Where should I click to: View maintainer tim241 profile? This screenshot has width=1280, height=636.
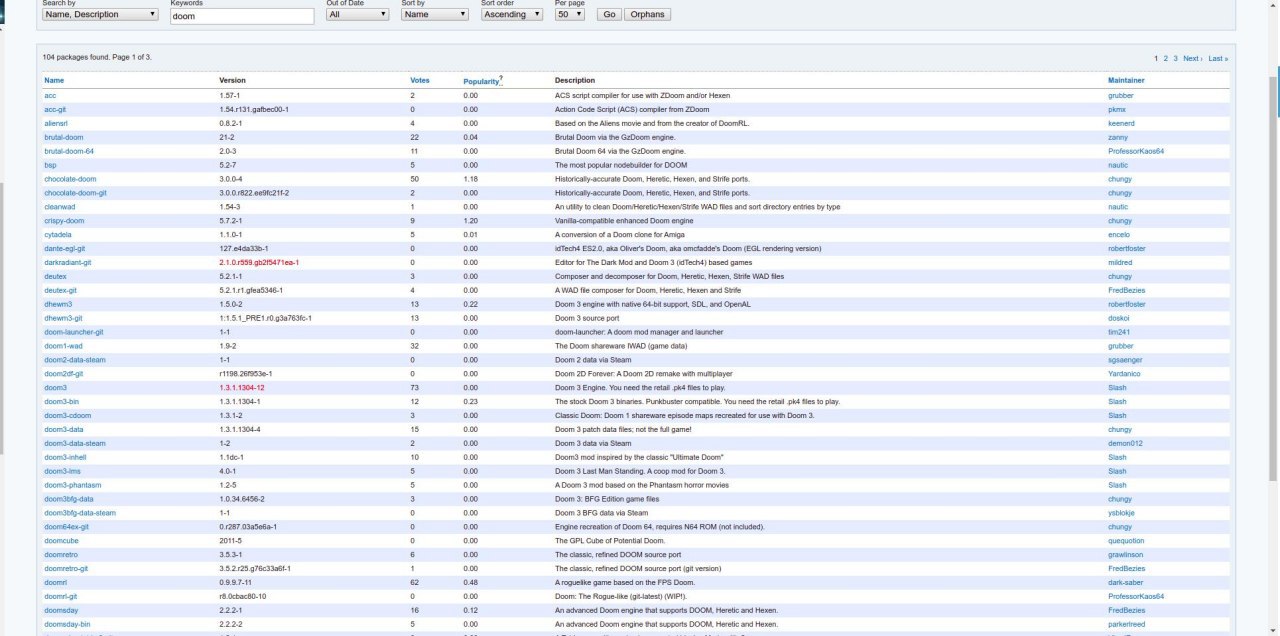pos(1118,332)
